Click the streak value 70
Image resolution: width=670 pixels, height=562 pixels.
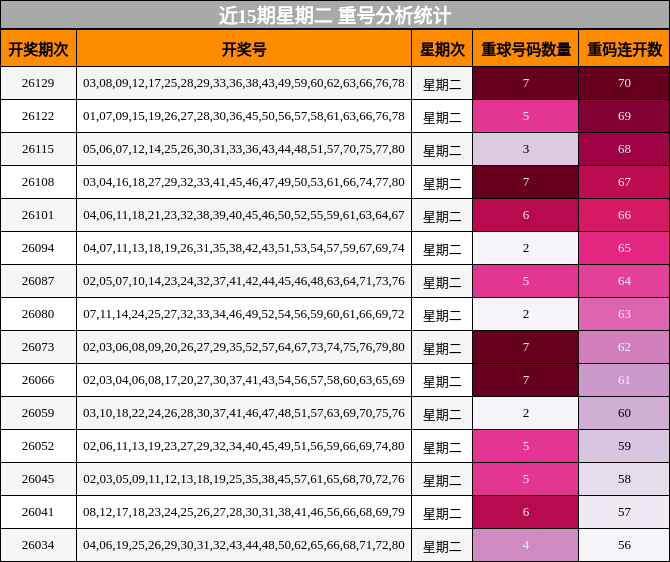624,83
